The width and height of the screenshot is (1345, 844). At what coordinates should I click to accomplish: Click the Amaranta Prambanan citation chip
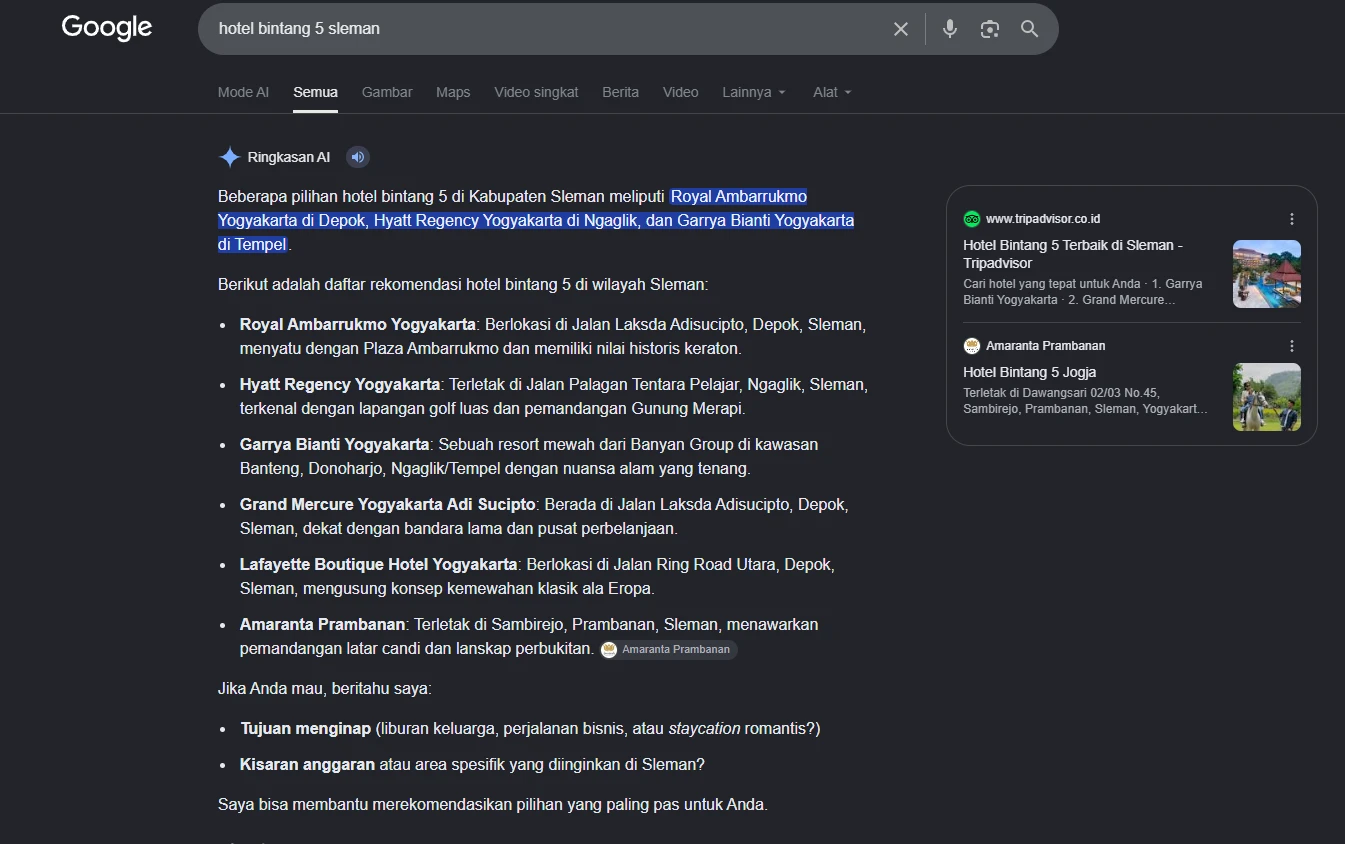pos(668,650)
